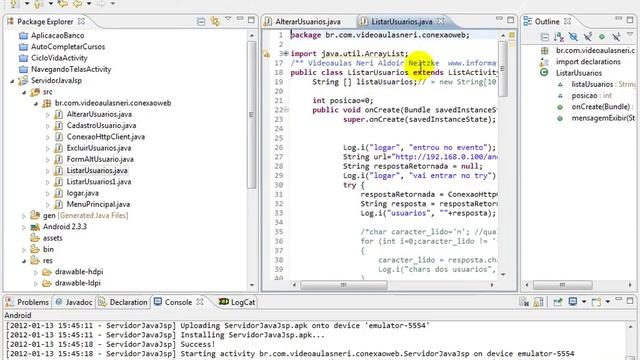The image size is (640, 360).
Task: Switch to AlterarUsuarios.java editor tab
Action: (303, 22)
